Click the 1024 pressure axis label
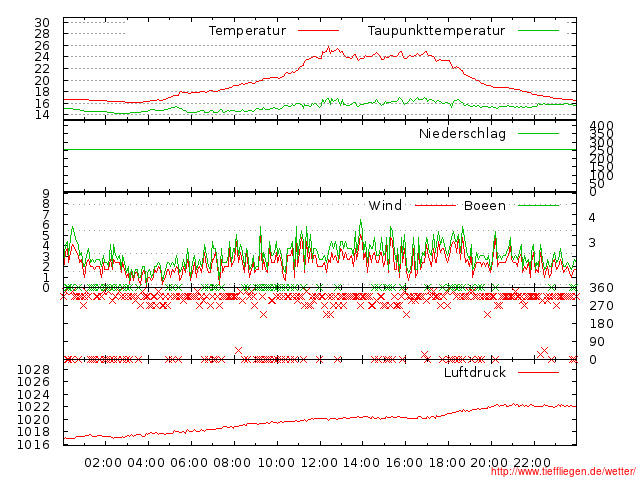640x480 pixels. (x=33, y=395)
